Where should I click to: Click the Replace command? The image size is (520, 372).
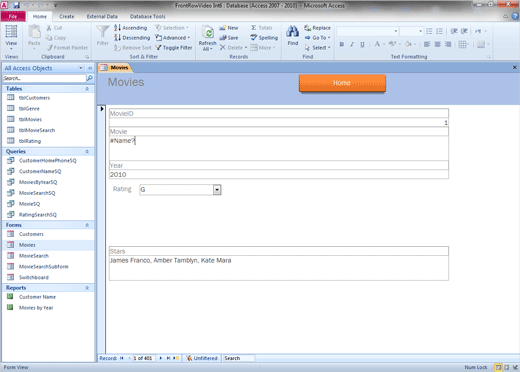317,28
